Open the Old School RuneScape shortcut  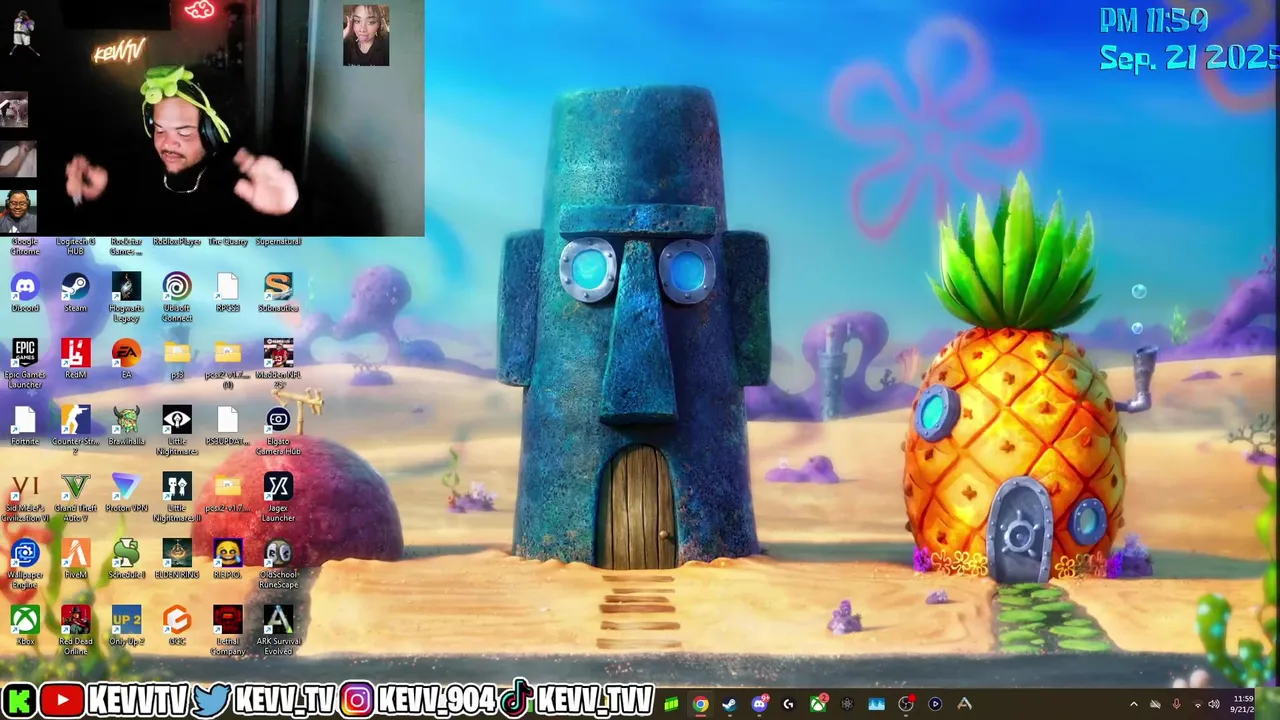click(x=278, y=565)
